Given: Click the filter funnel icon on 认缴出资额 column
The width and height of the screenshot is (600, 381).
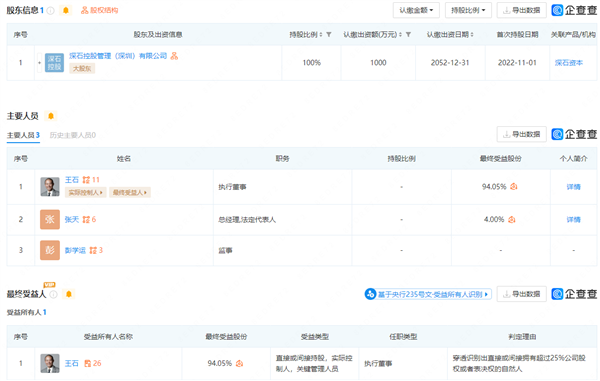Looking at the screenshot, I should 408,35.
